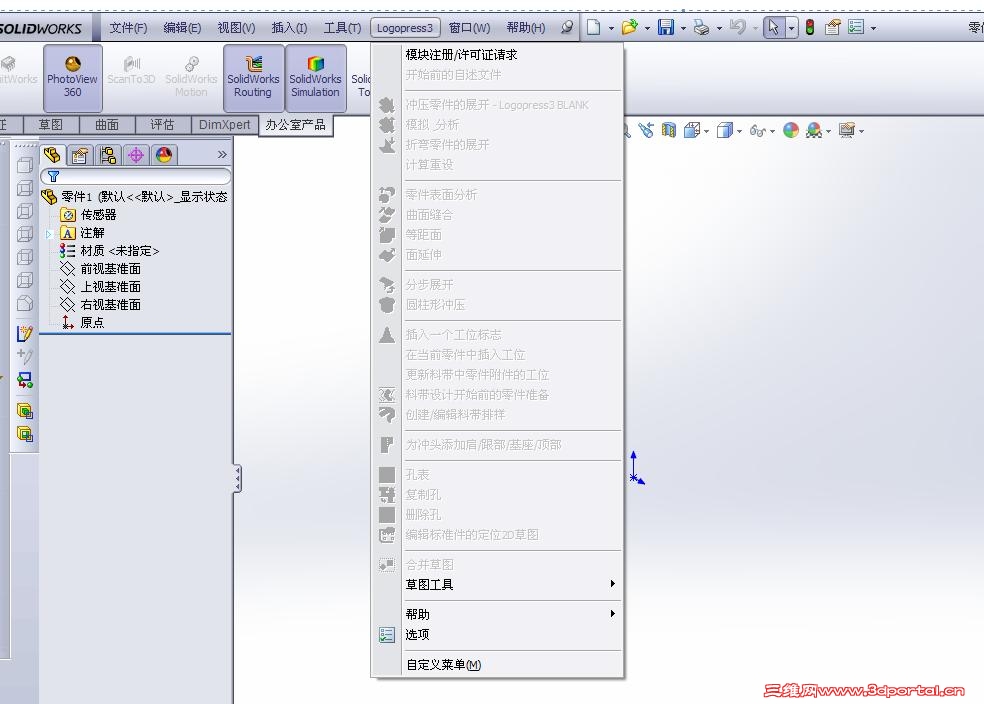Click the feature tree filter field
This screenshot has width=984, height=704.
[x=136, y=176]
